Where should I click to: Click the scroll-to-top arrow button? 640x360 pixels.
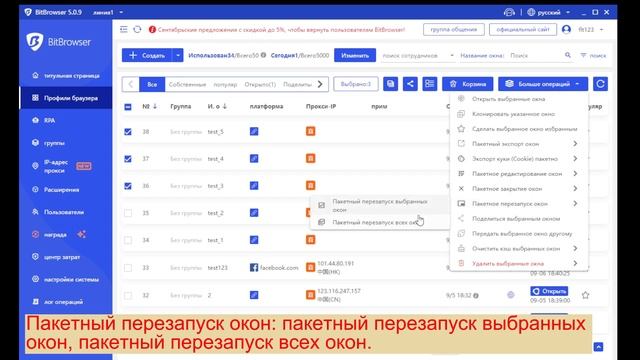598,347
